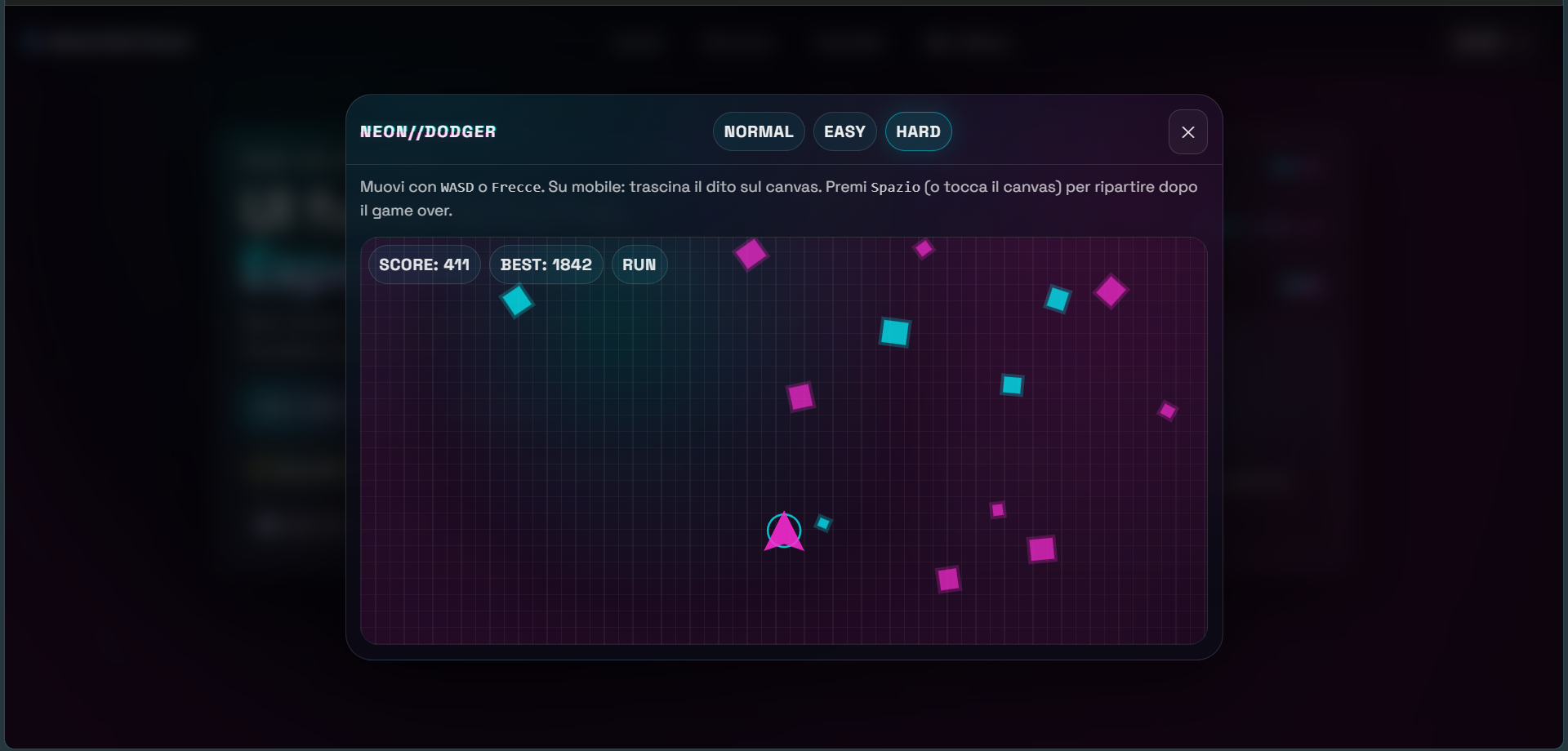Click the pink diamond near the top-right corner
The width and height of the screenshot is (1568, 751).
pyautogui.click(x=1110, y=291)
